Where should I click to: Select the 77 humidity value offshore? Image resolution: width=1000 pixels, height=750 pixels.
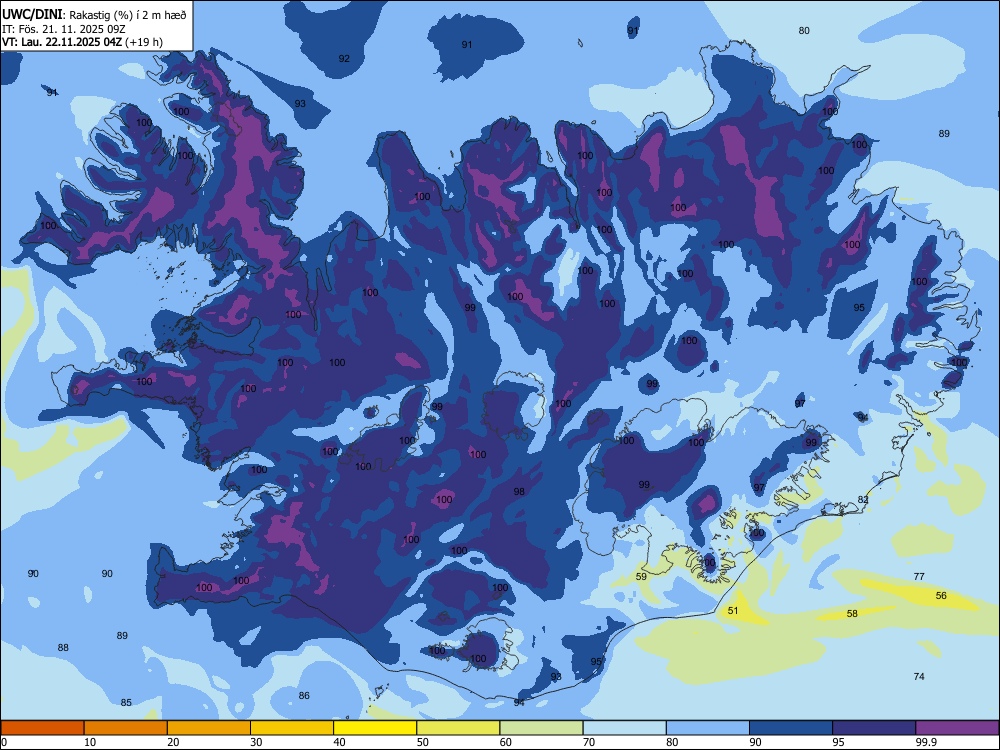coord(919,577)
